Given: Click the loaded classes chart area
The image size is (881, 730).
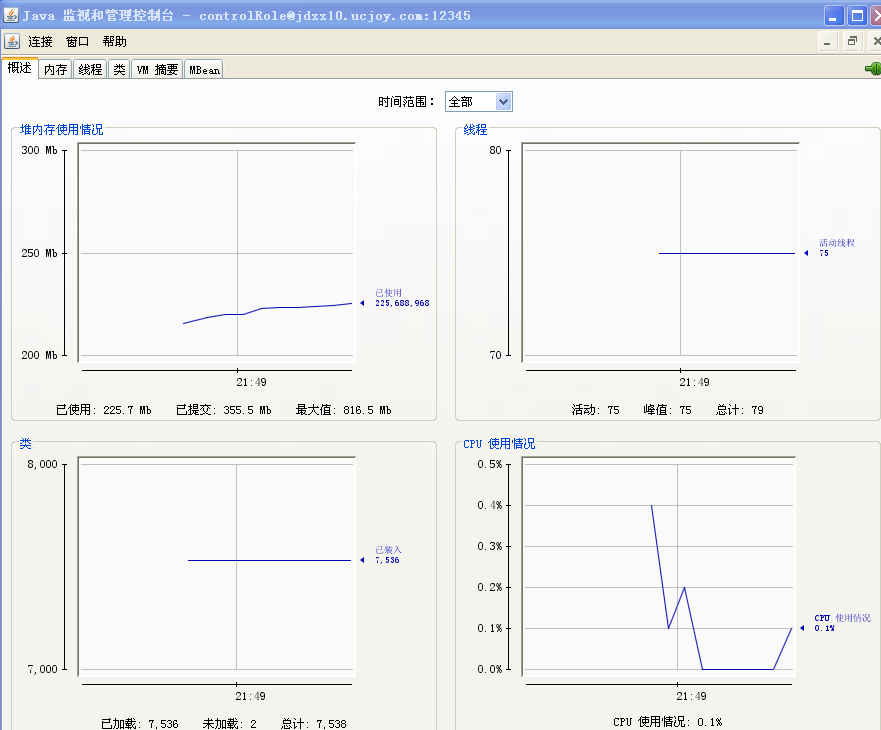Looking at the screenshot, I should click(217, 566).
